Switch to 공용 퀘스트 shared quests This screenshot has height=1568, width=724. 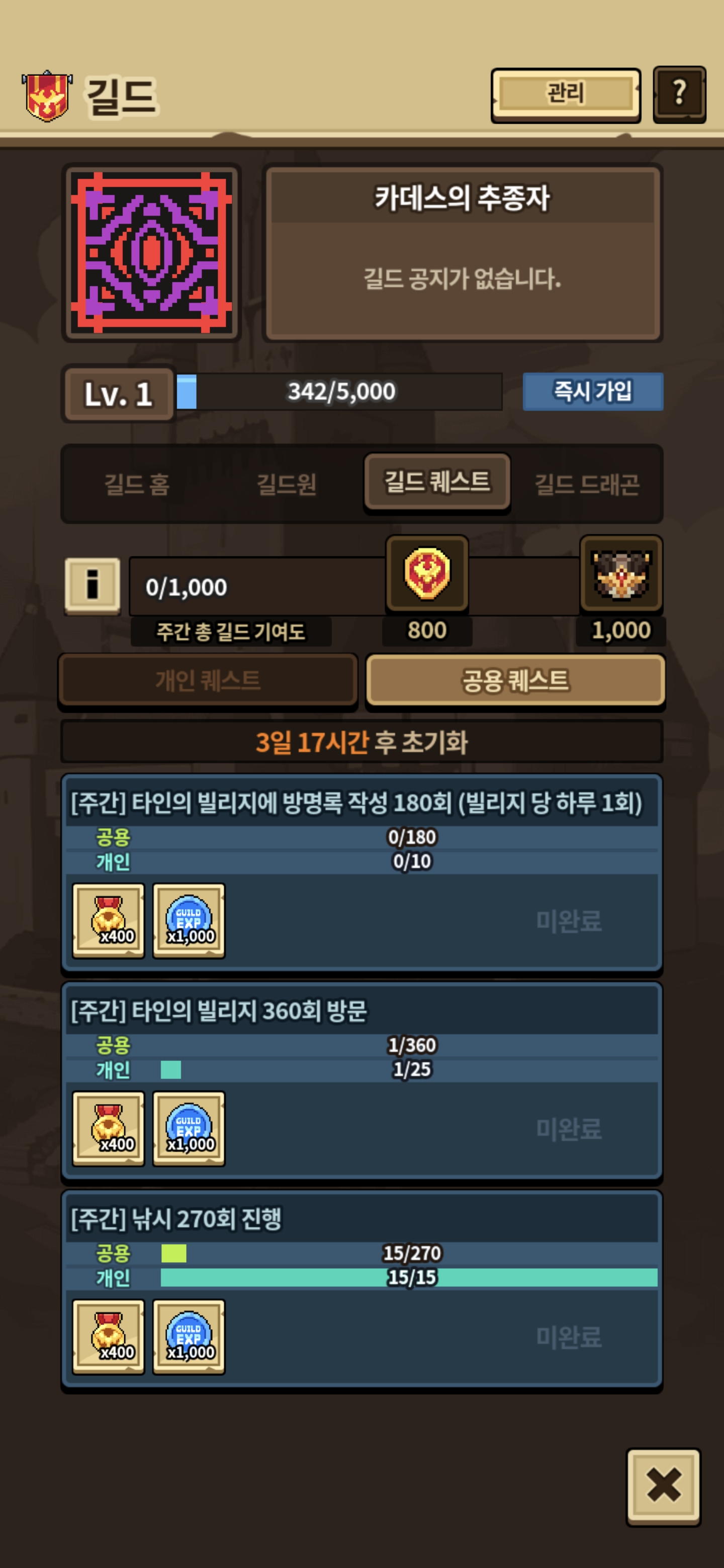click(515, 680)
